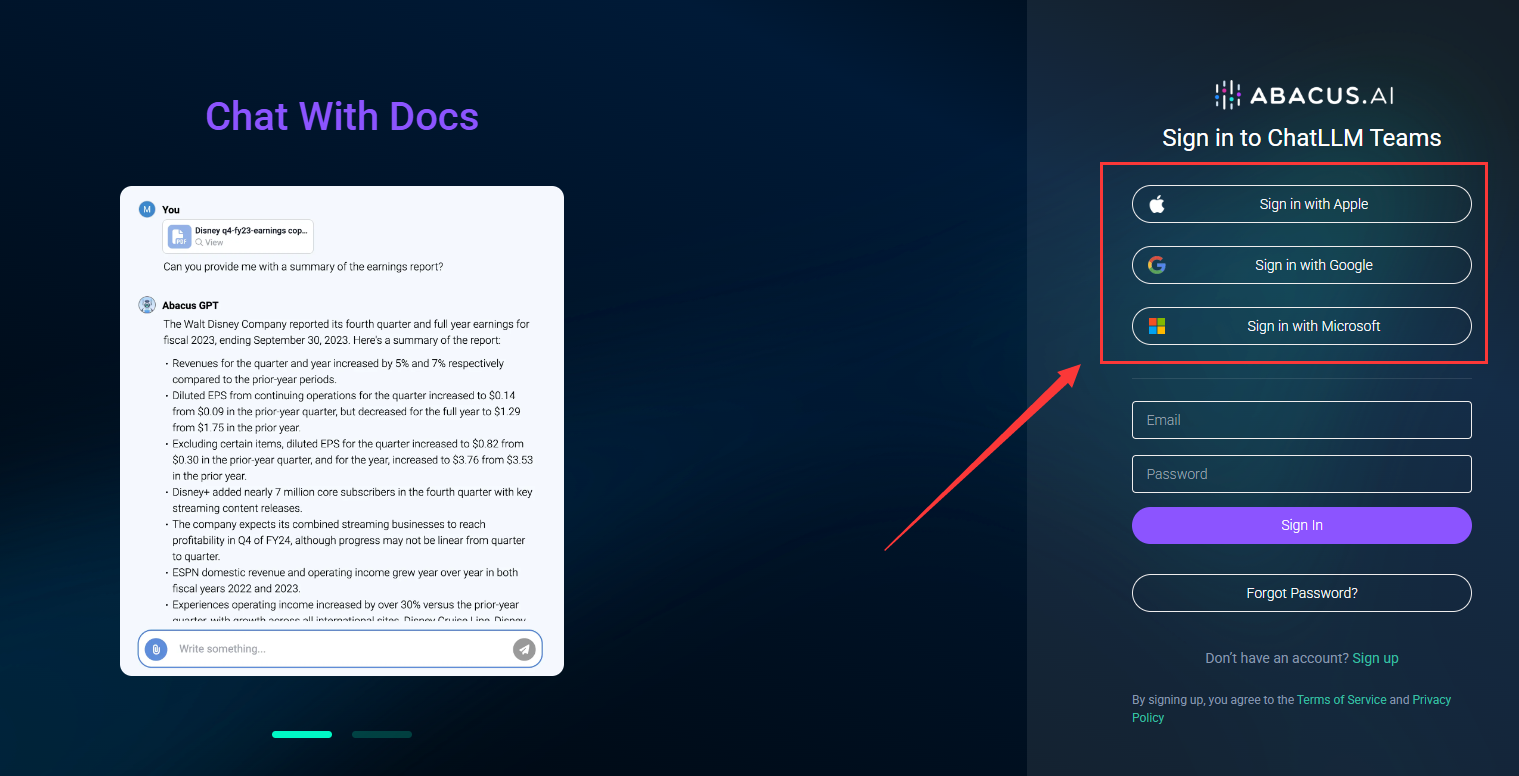Click the paperclip attach icon in chat

click(x=155, y=649)
